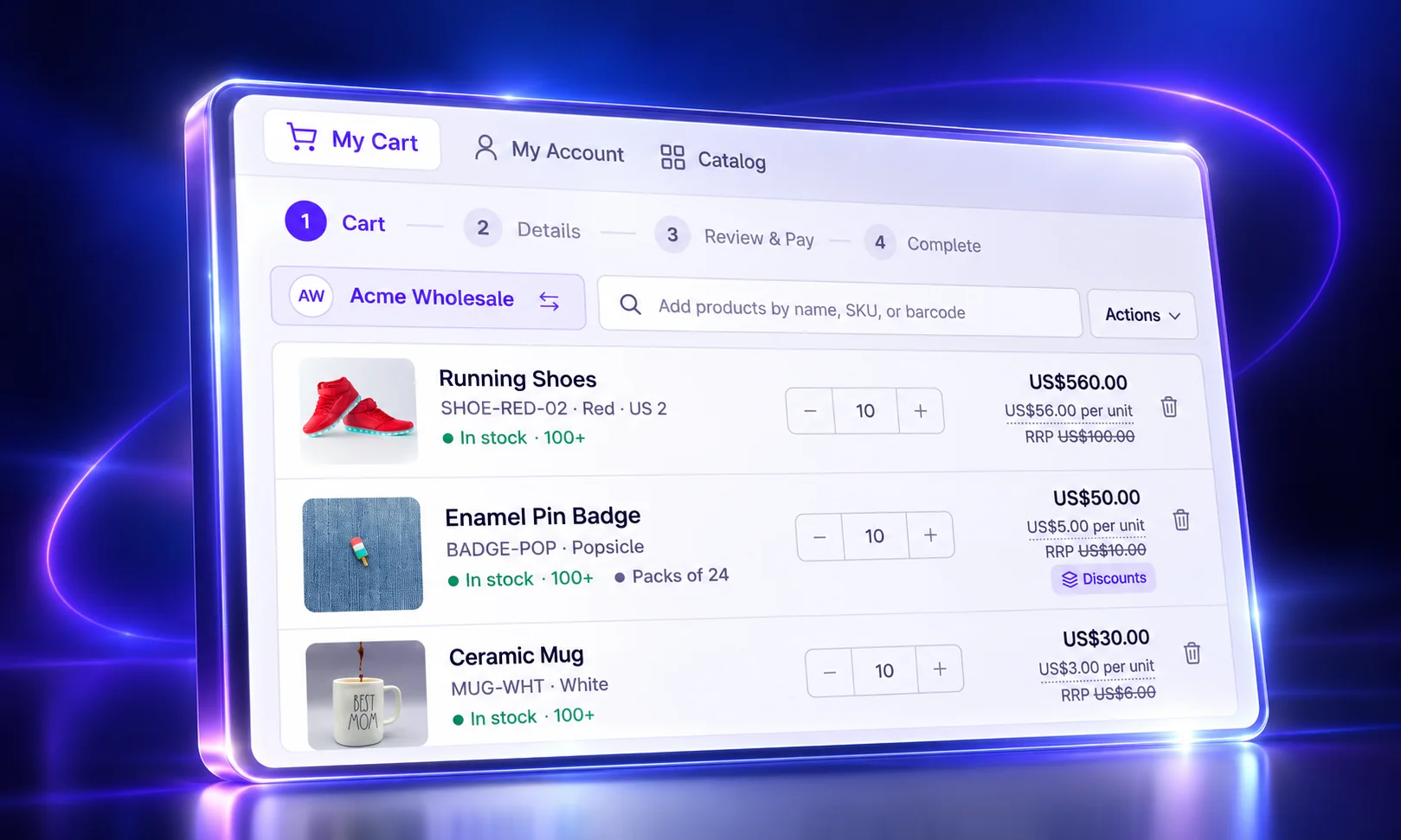Click the shopping cart icon
1401x840 pixels.
[302, 137]
